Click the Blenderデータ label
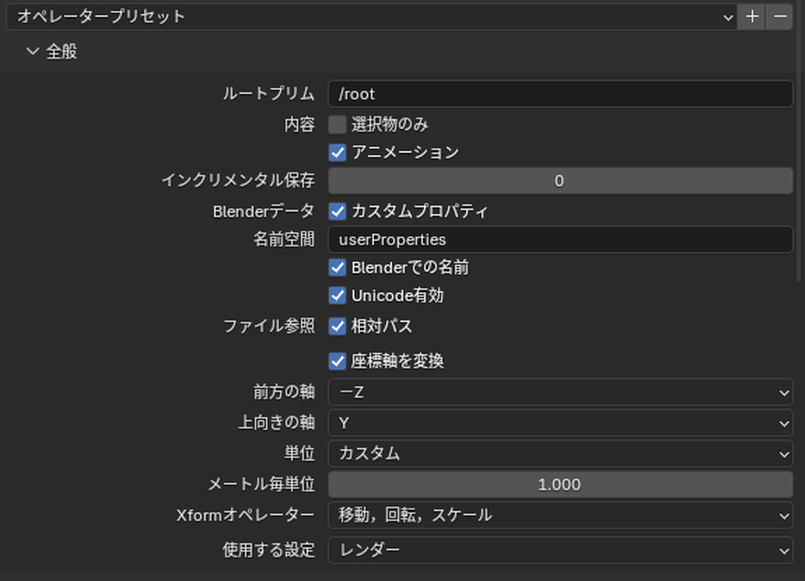Image resolution: width=805 pixels, height=581 pixels. coord(263,211)
